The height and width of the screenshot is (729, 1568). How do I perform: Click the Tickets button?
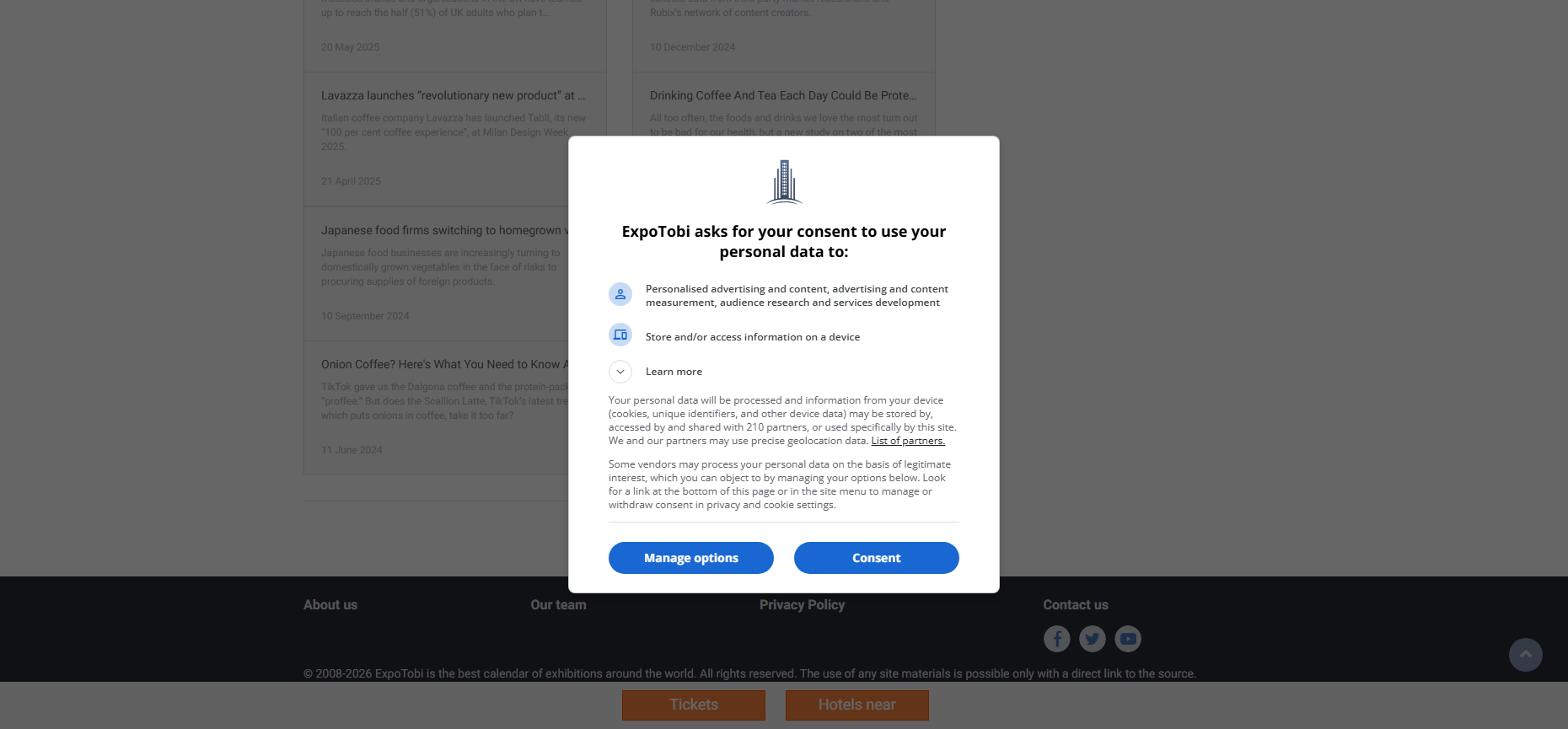coord(694,705)
